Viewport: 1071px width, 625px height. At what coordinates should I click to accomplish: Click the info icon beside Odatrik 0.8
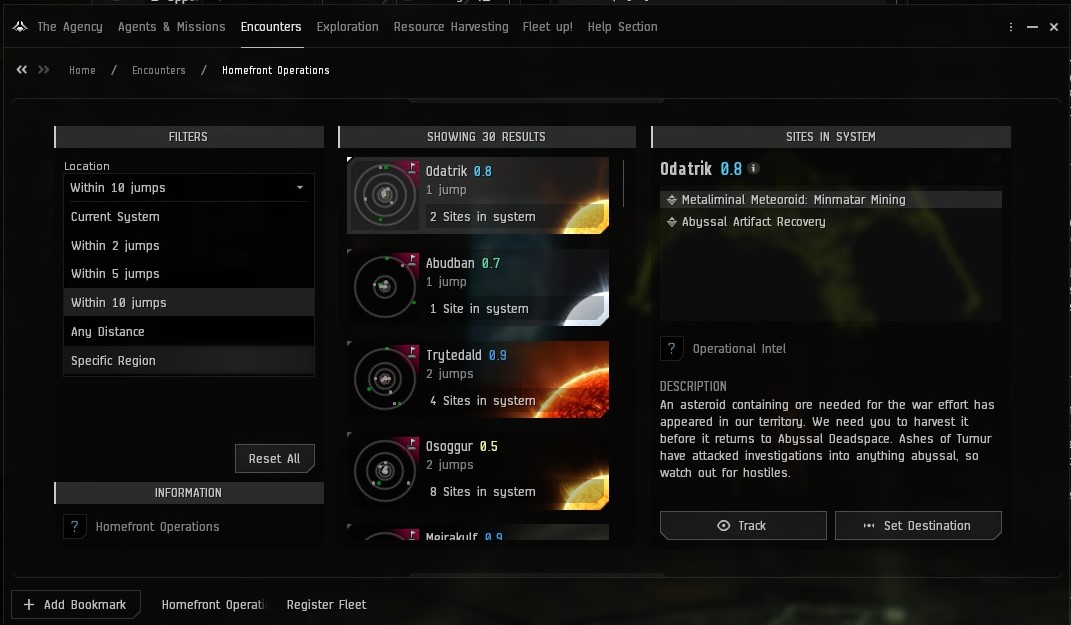tap(754, 169)
